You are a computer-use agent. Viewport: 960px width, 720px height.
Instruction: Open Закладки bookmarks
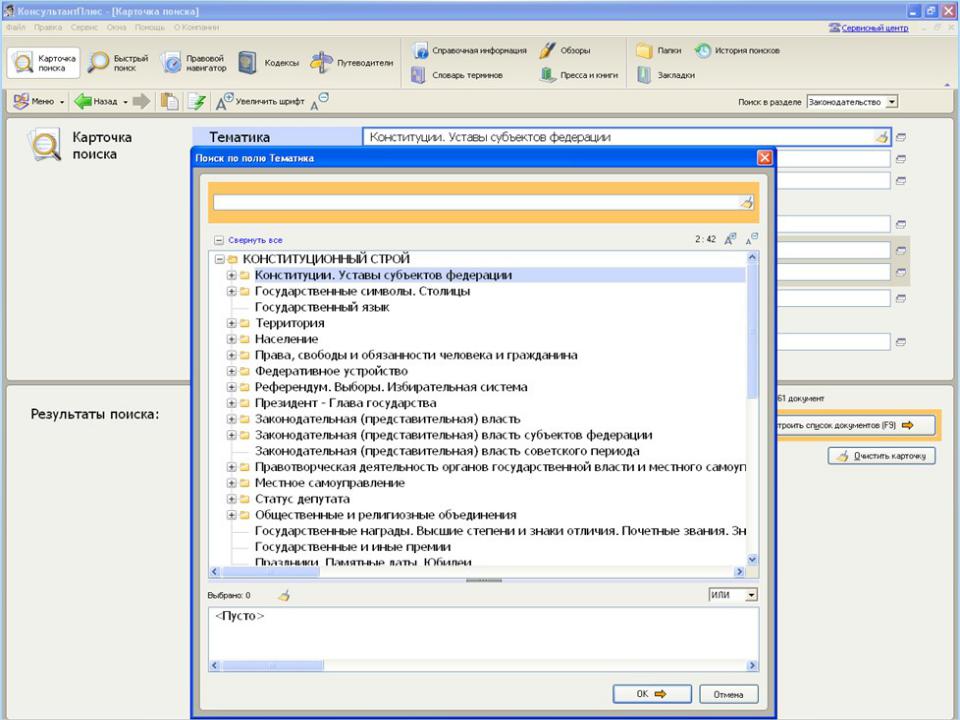pyautogui.click(x=666, y=75)
